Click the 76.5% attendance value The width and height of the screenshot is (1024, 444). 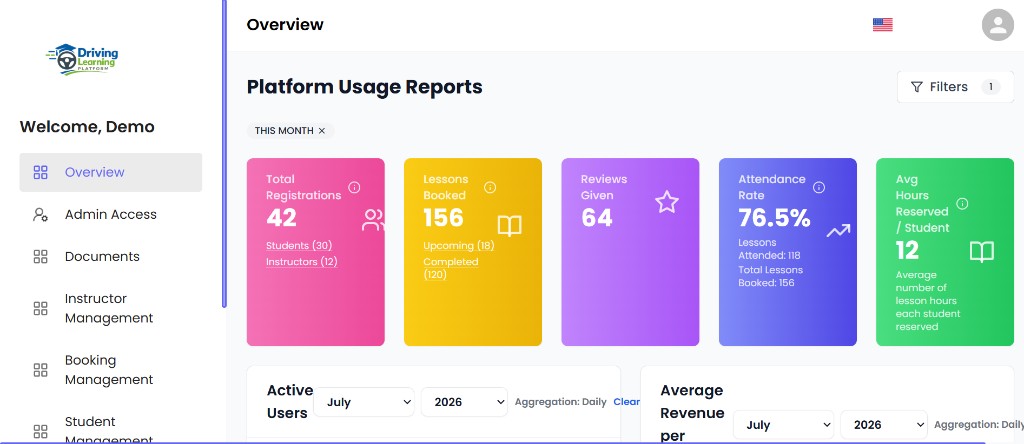pos(775,218)
